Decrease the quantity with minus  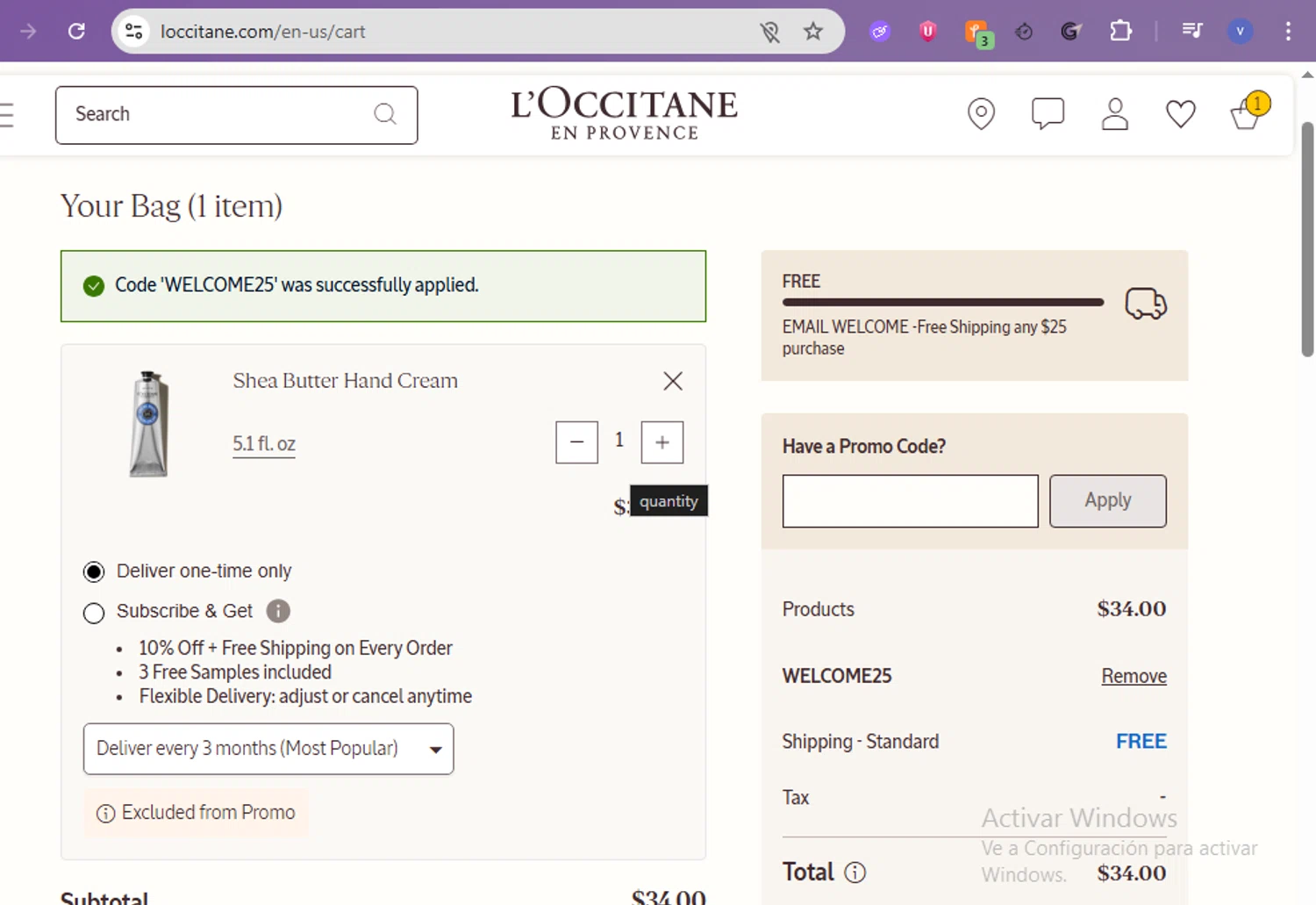576,442
